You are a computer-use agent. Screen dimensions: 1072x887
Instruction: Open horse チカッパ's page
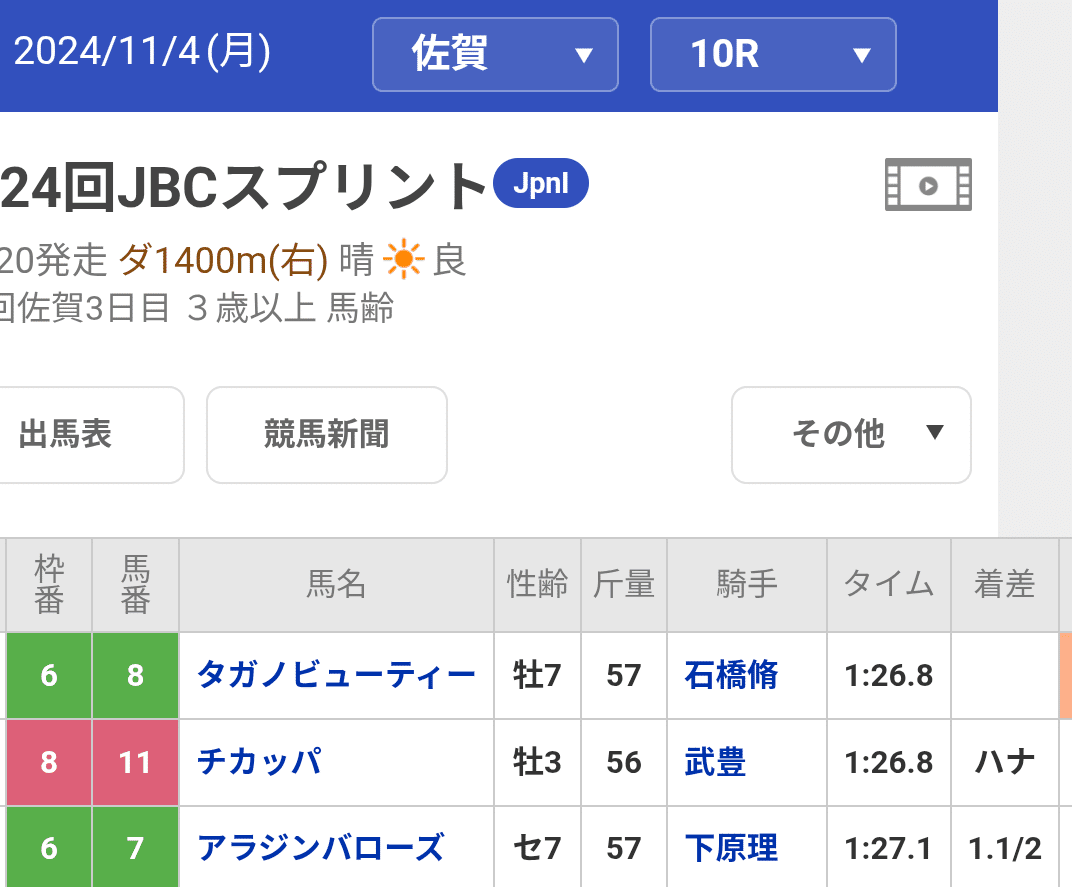[x=260, y=763]
